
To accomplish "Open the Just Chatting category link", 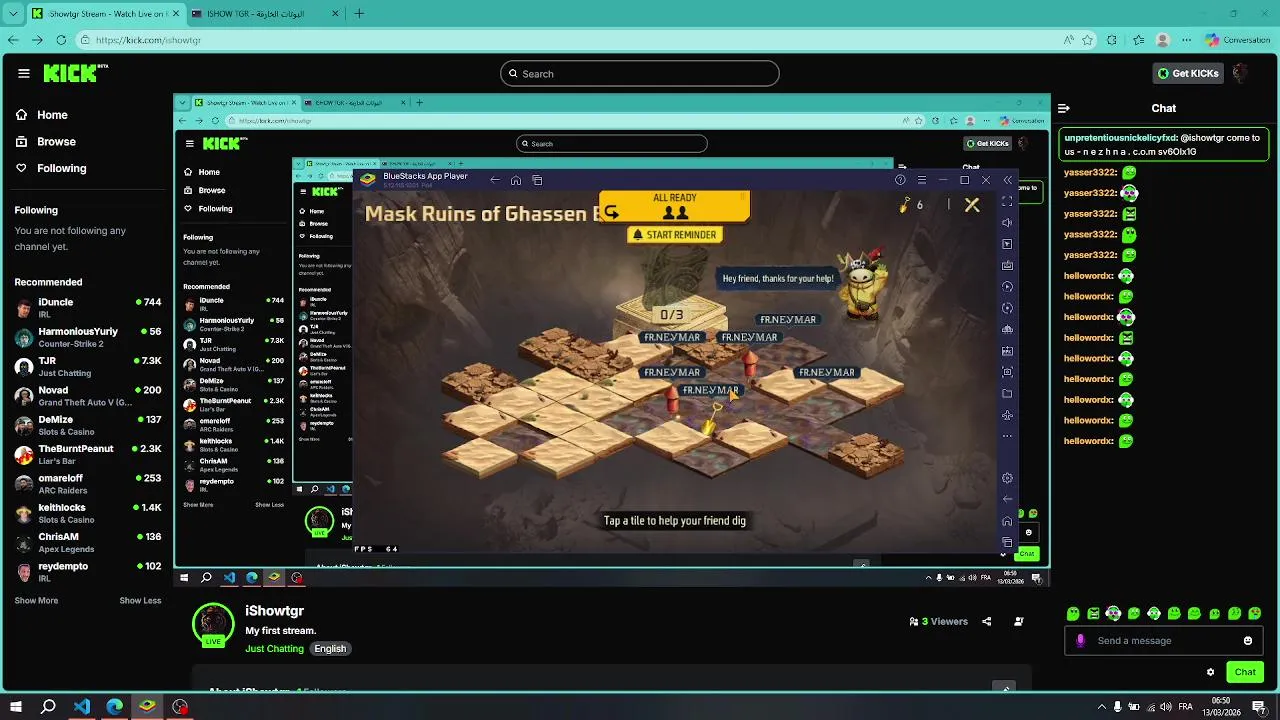I will (x=274, y=649).
